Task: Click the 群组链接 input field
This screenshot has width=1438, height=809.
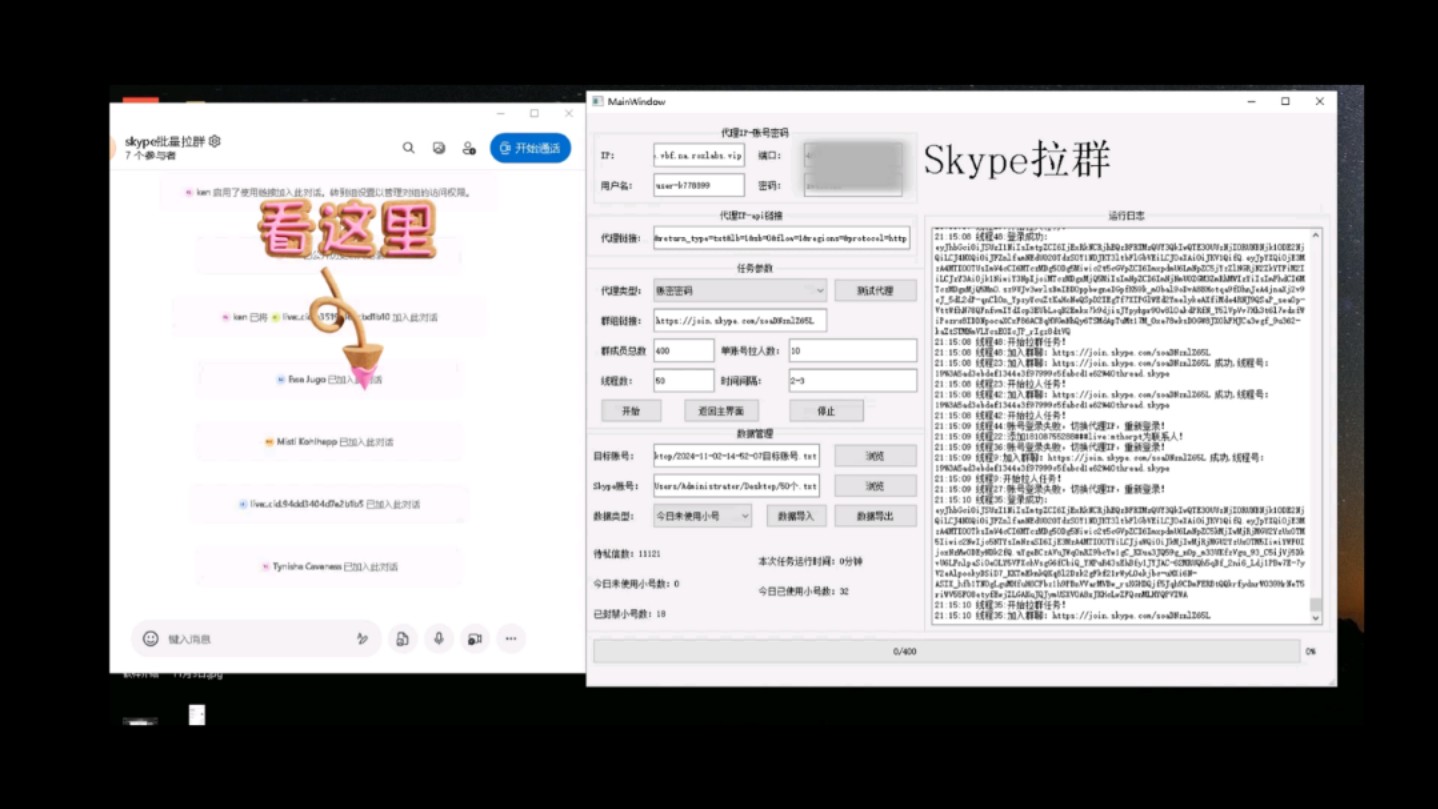Action: point(740,321)
